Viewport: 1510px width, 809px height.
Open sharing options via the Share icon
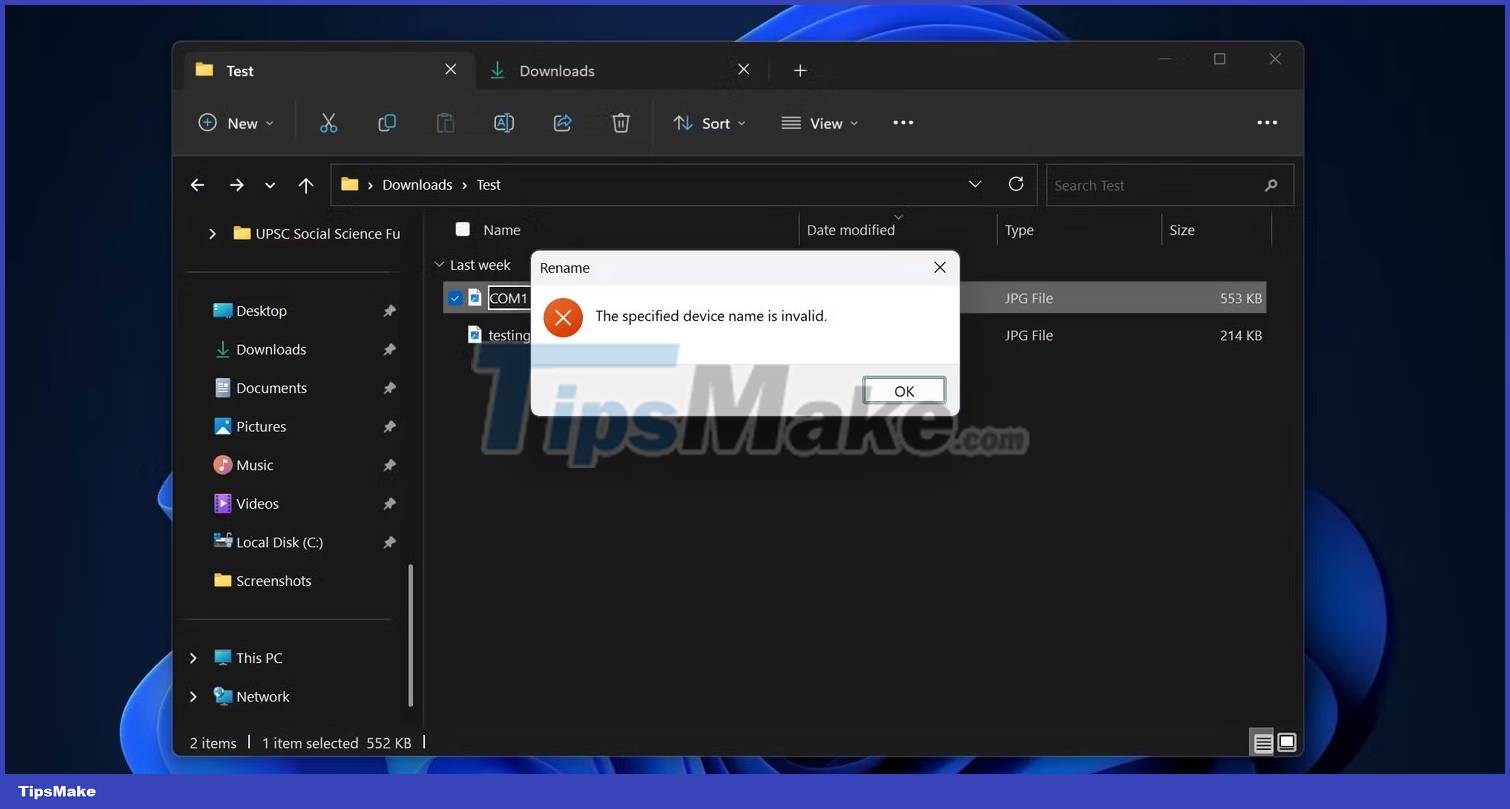(x=562, y=122)
